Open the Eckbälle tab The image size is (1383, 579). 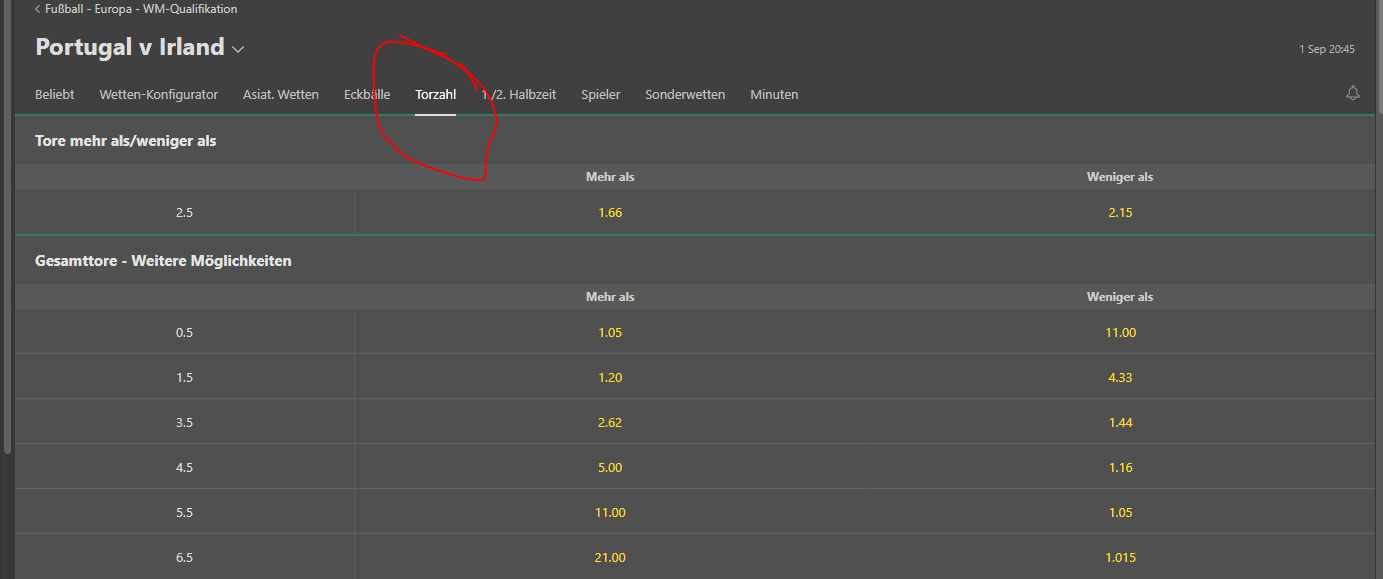367,95
